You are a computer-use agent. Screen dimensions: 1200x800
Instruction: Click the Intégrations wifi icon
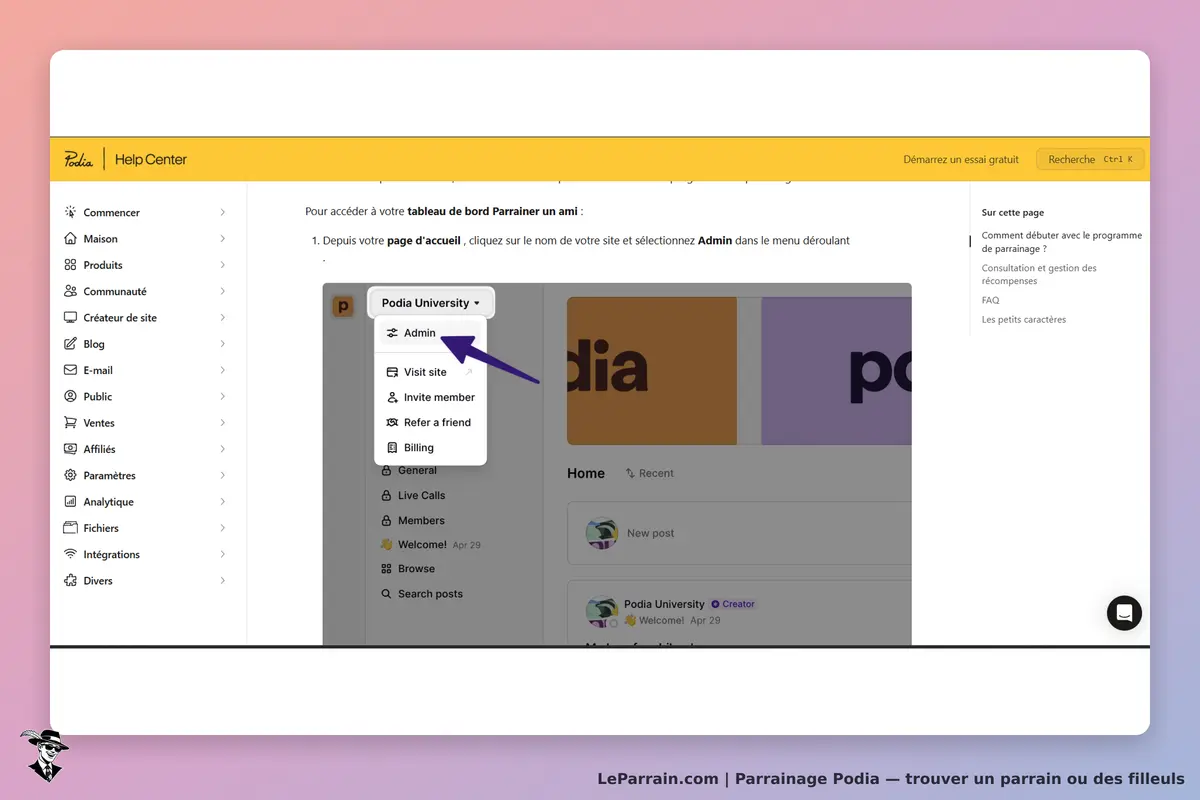pyautogui.click(x=70, y=554)
